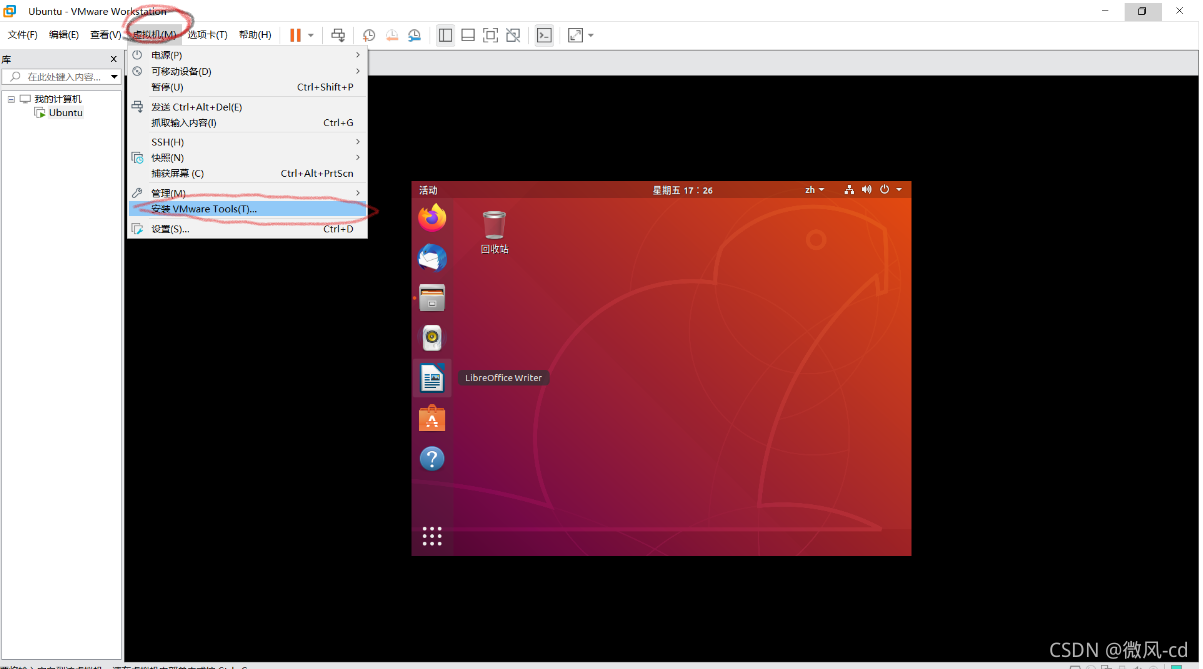Open the library search filter dropdown arrow
Screen dimensions: 1203x669
[x=113, y=77]
